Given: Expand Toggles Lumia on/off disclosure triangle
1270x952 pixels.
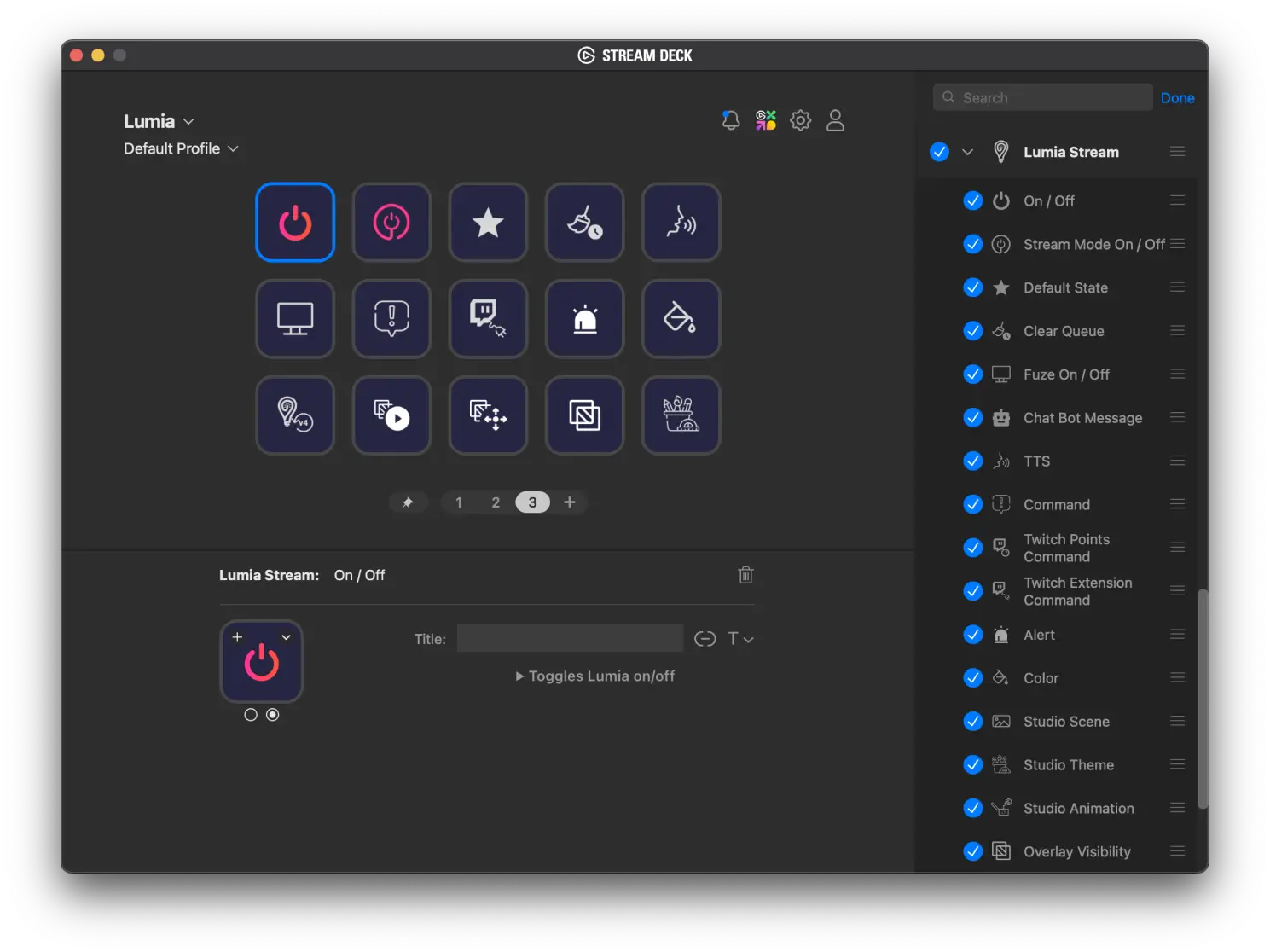Looking at the screenshot, I should click(519, 676).
